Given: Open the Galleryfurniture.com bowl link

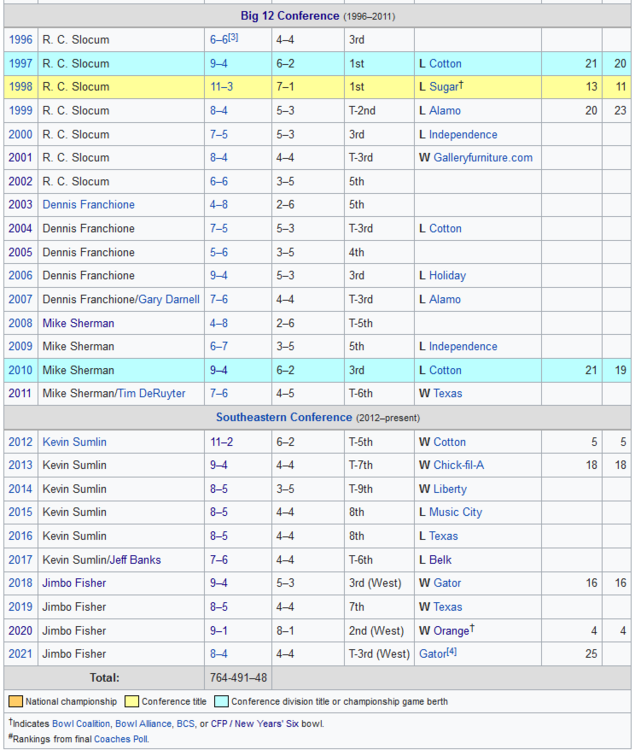Looking at the screenshot, I should click(482, 158).
